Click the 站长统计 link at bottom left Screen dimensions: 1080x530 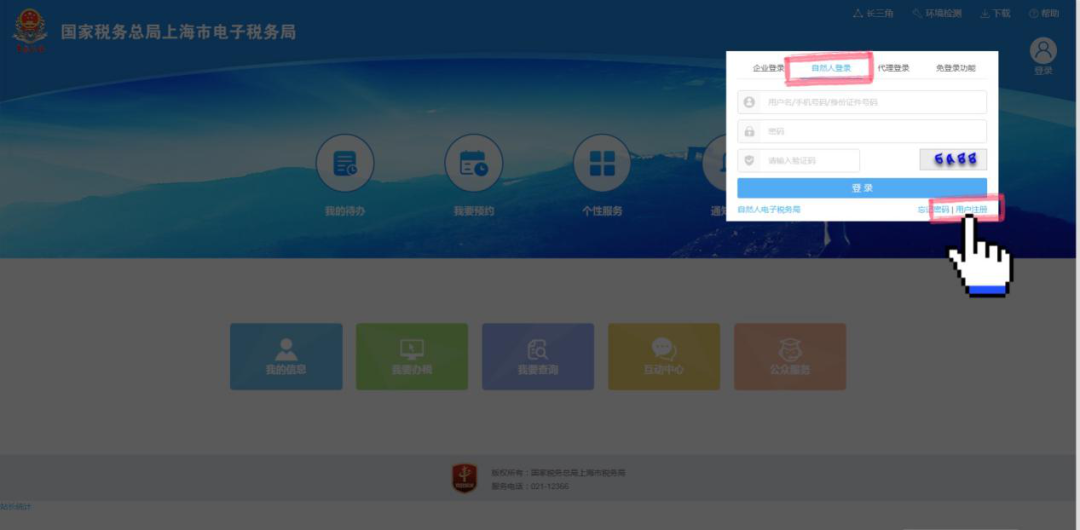[15, 507]
